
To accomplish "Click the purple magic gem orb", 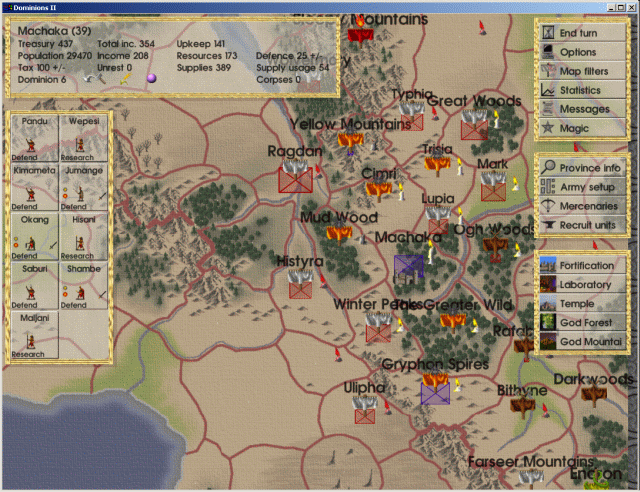I will pos(152,78).
